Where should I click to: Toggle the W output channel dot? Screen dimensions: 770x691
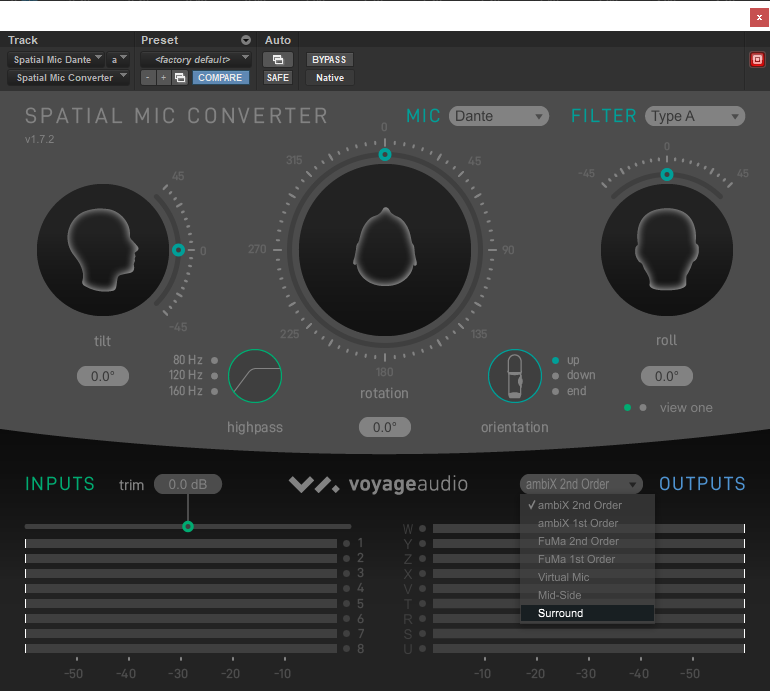tap(423, 528)
